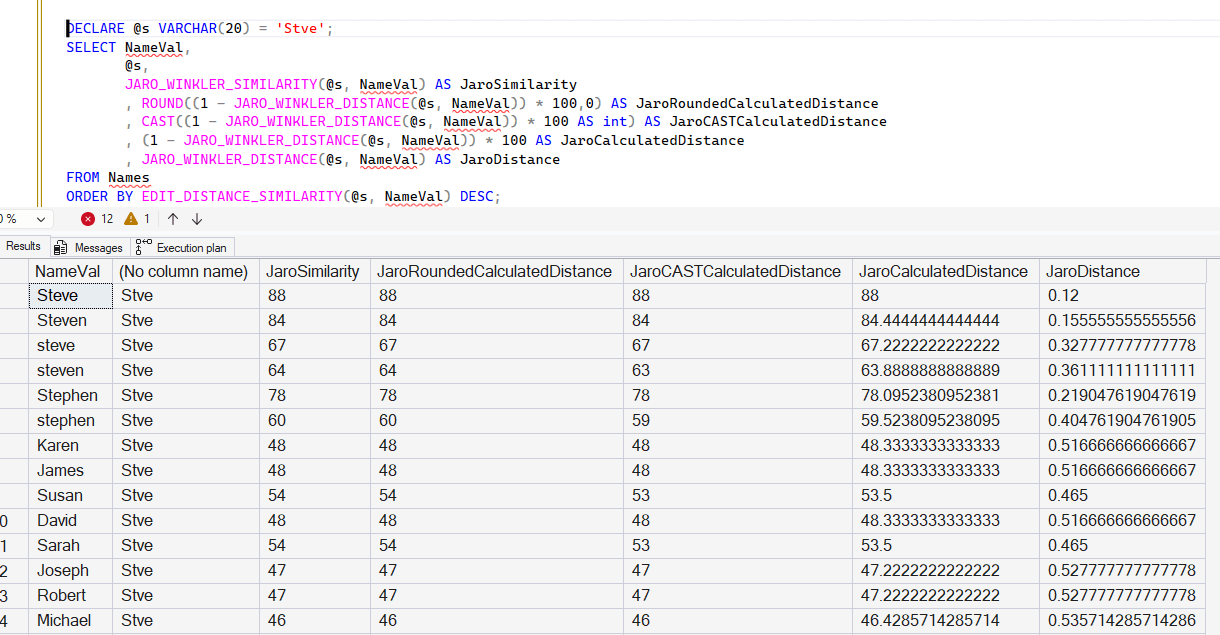Click the document icon beside Messages tab
Viewport: 1220px width, 635px height.
60,246
